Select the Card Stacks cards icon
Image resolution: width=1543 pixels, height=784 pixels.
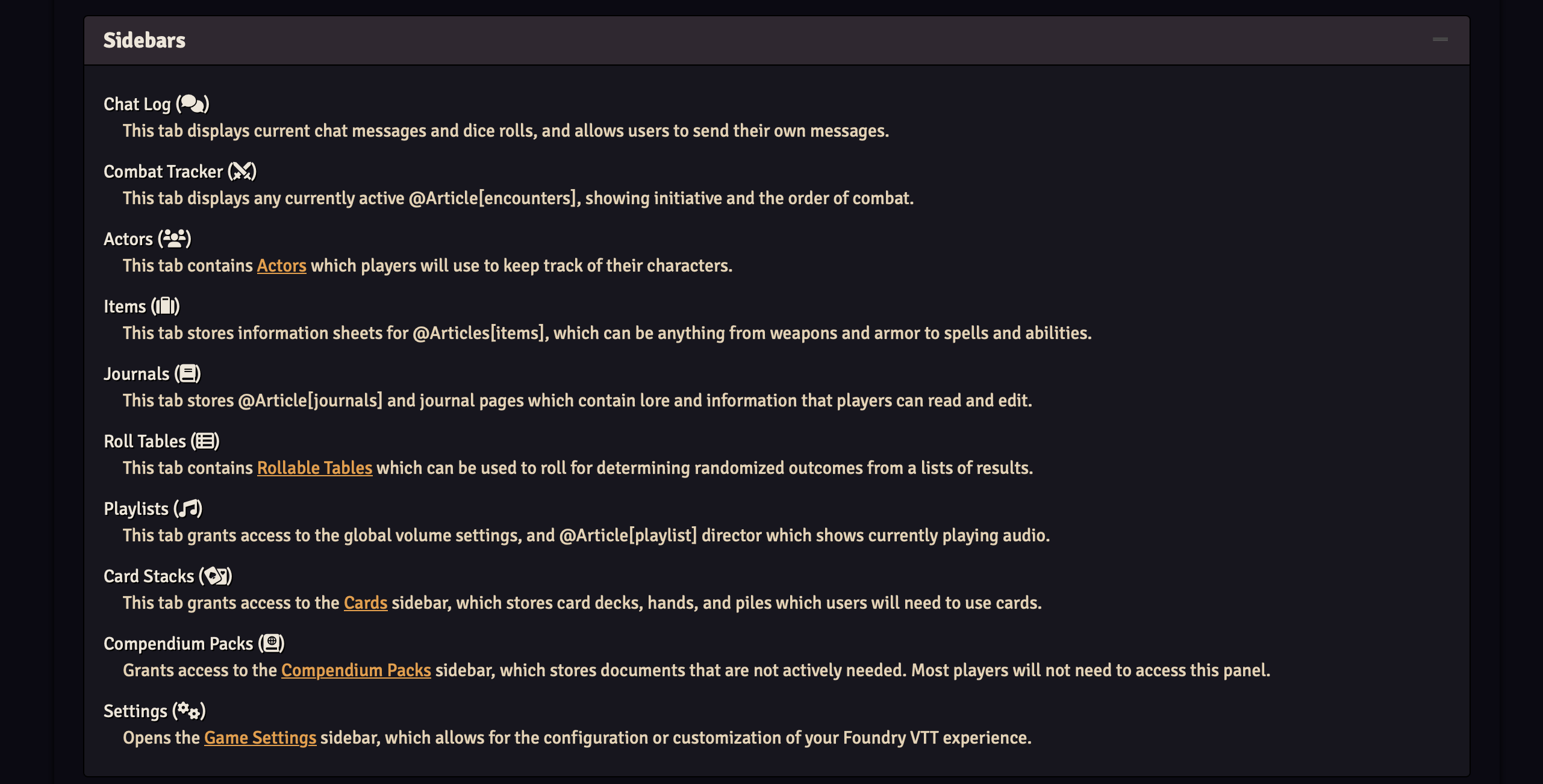click(217, 576)
